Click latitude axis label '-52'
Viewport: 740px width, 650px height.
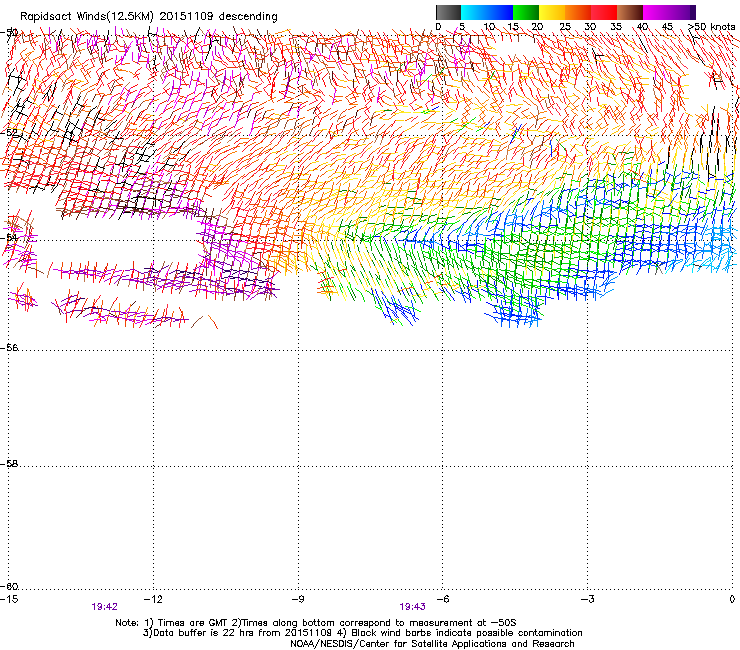click(x=10, y=133)
